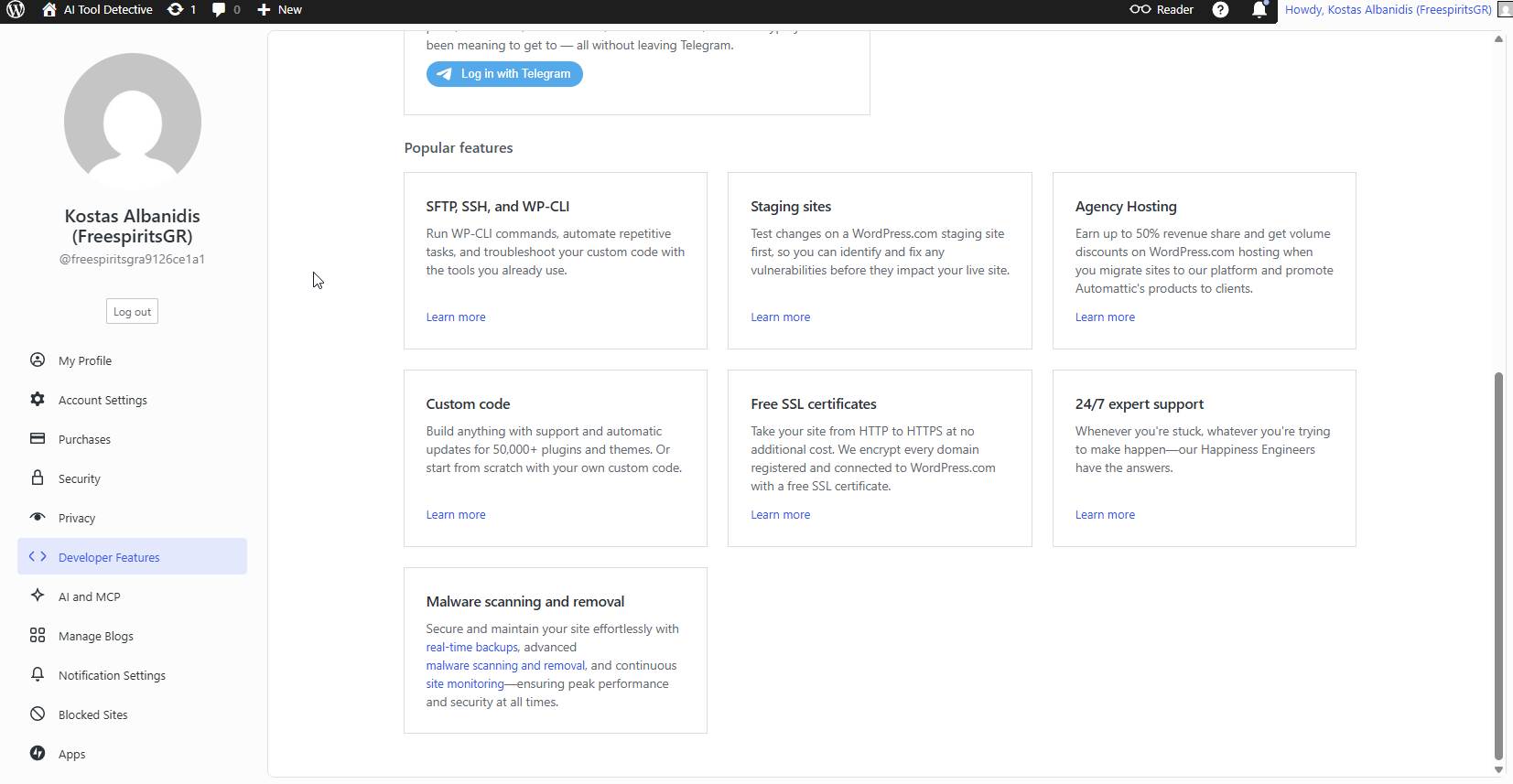This screenshot has height=784, width=1513.
Task: Click the large profile avatar image
Action: (x=133, y=122)
